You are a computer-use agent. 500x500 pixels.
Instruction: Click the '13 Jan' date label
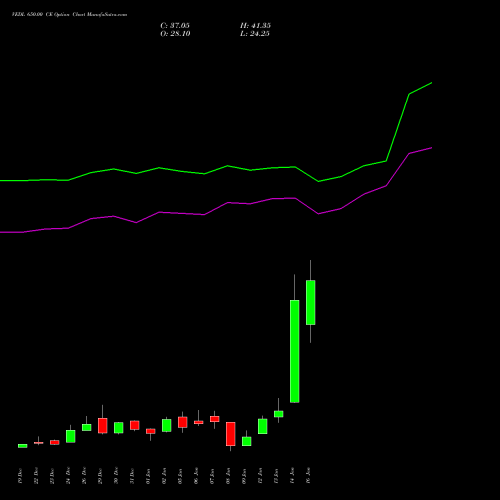pyautogui.click(x=276, y=476)
